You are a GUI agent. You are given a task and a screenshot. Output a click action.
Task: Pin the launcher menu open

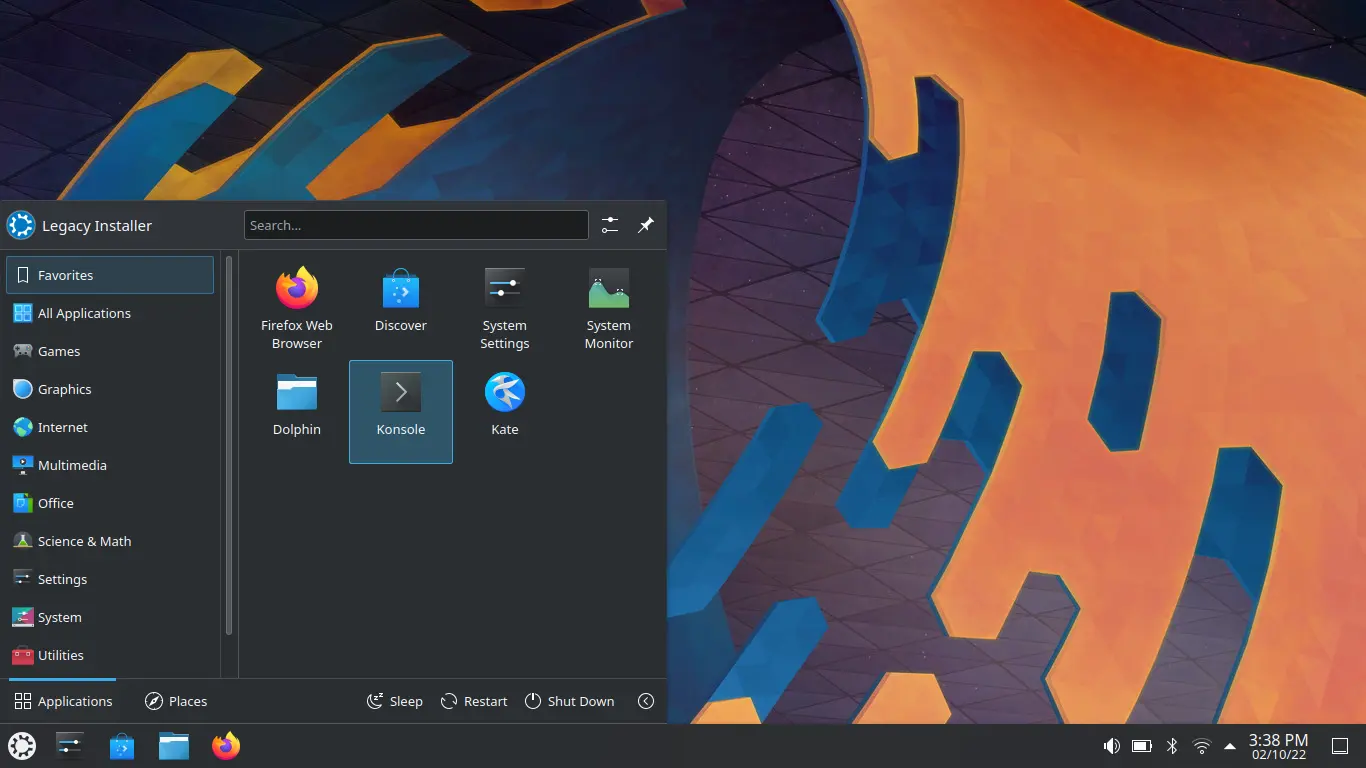(646, 225)
